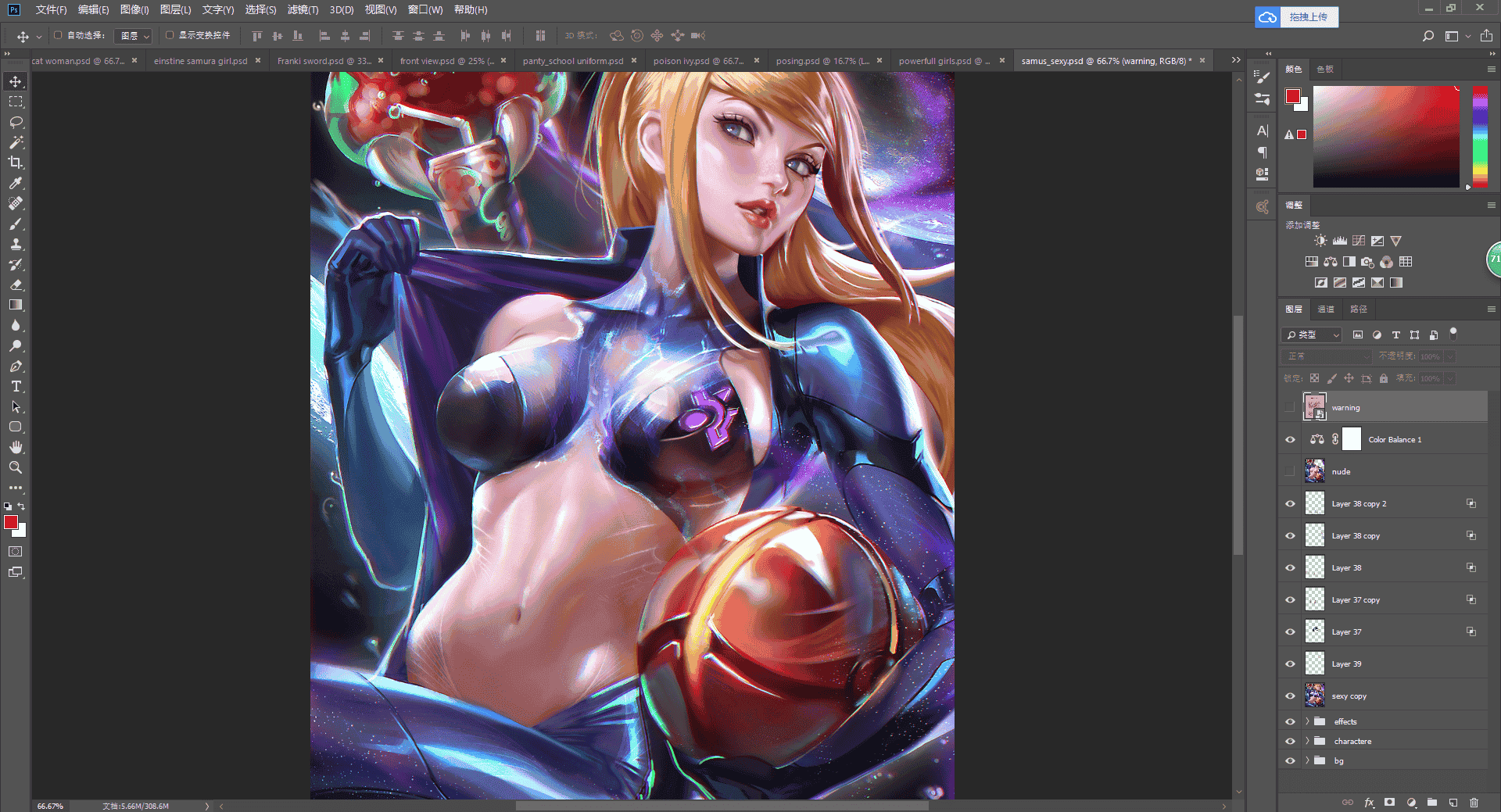This screenshot has width=1501, height=812.
Task: Hide the Layer 38 copy 2 layer
Action: point(1290,503)
